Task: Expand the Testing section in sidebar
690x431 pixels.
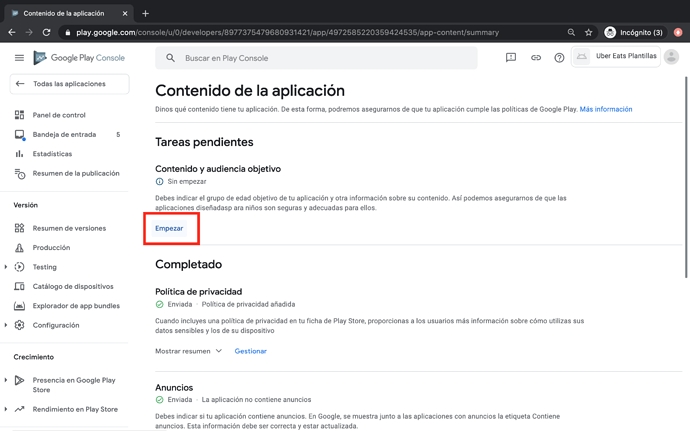Action: [6, 267]
